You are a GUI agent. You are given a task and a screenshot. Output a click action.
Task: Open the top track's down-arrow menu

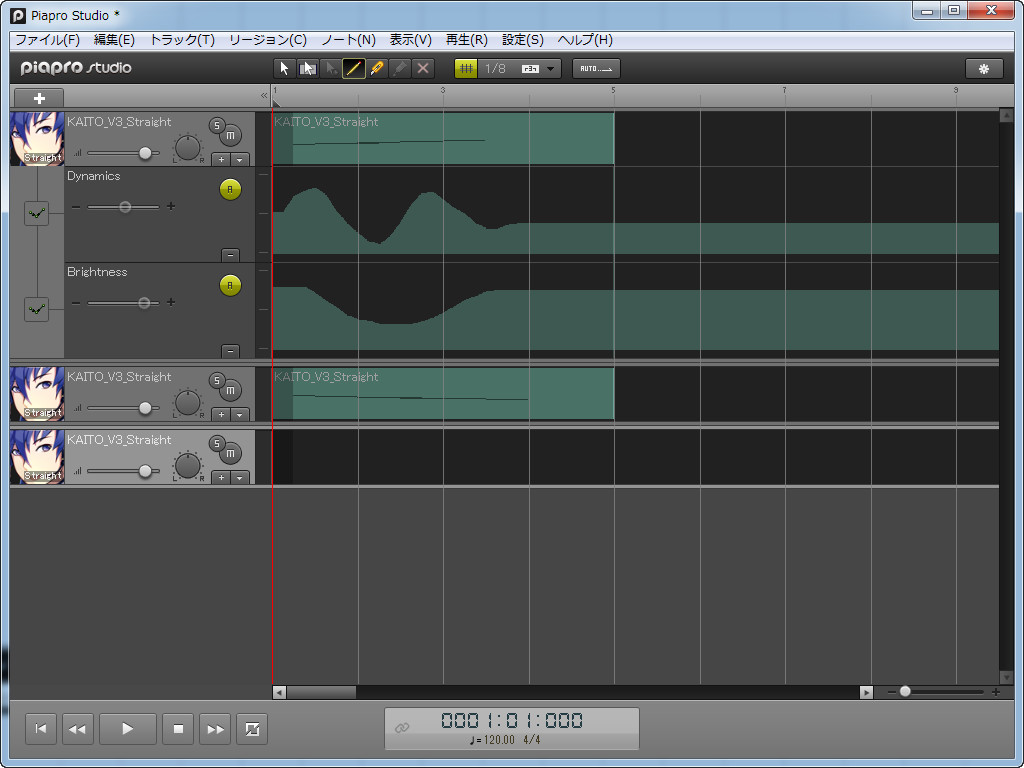240,159
